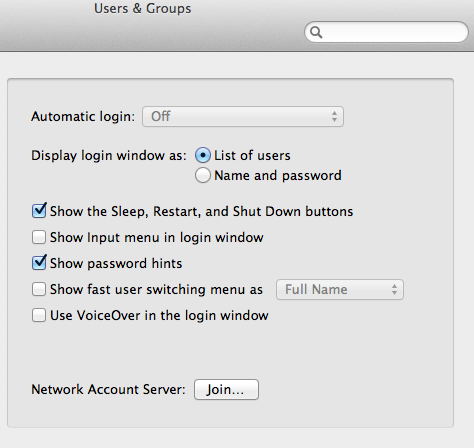Click the Users & Groups window title
The image size is (474, 448).
143,8
